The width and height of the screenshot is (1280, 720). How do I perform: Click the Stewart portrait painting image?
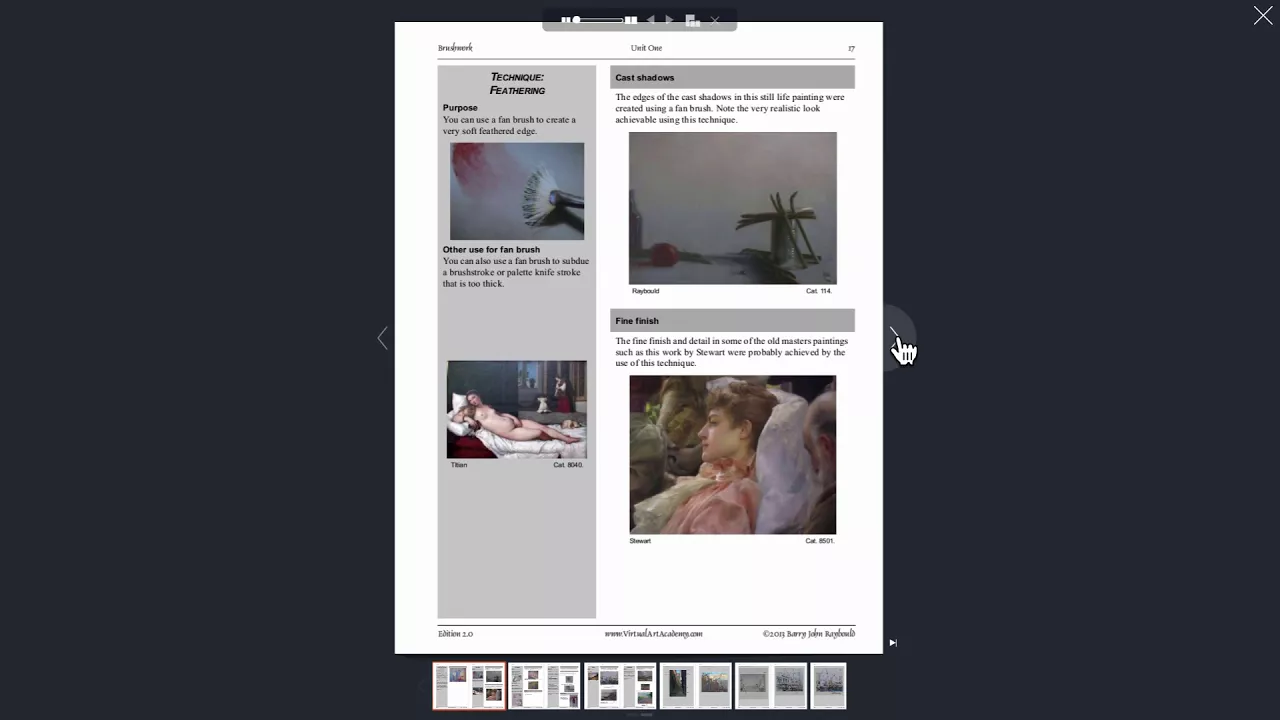coord(733,455)
